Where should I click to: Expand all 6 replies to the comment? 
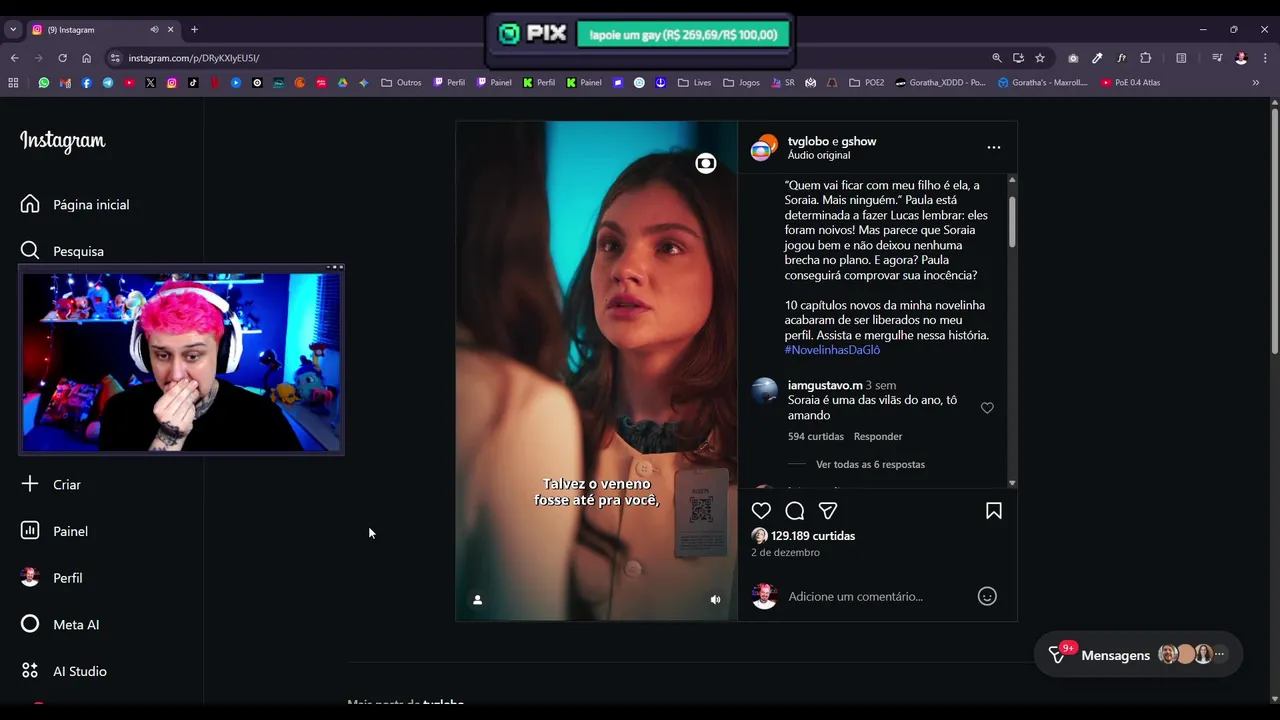[x=870, y=464]
